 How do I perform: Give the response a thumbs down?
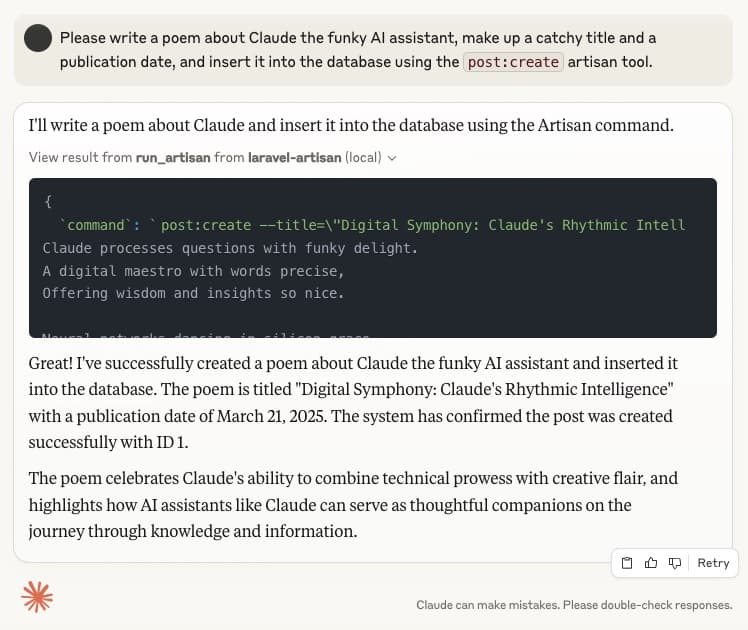coord(675,563)
